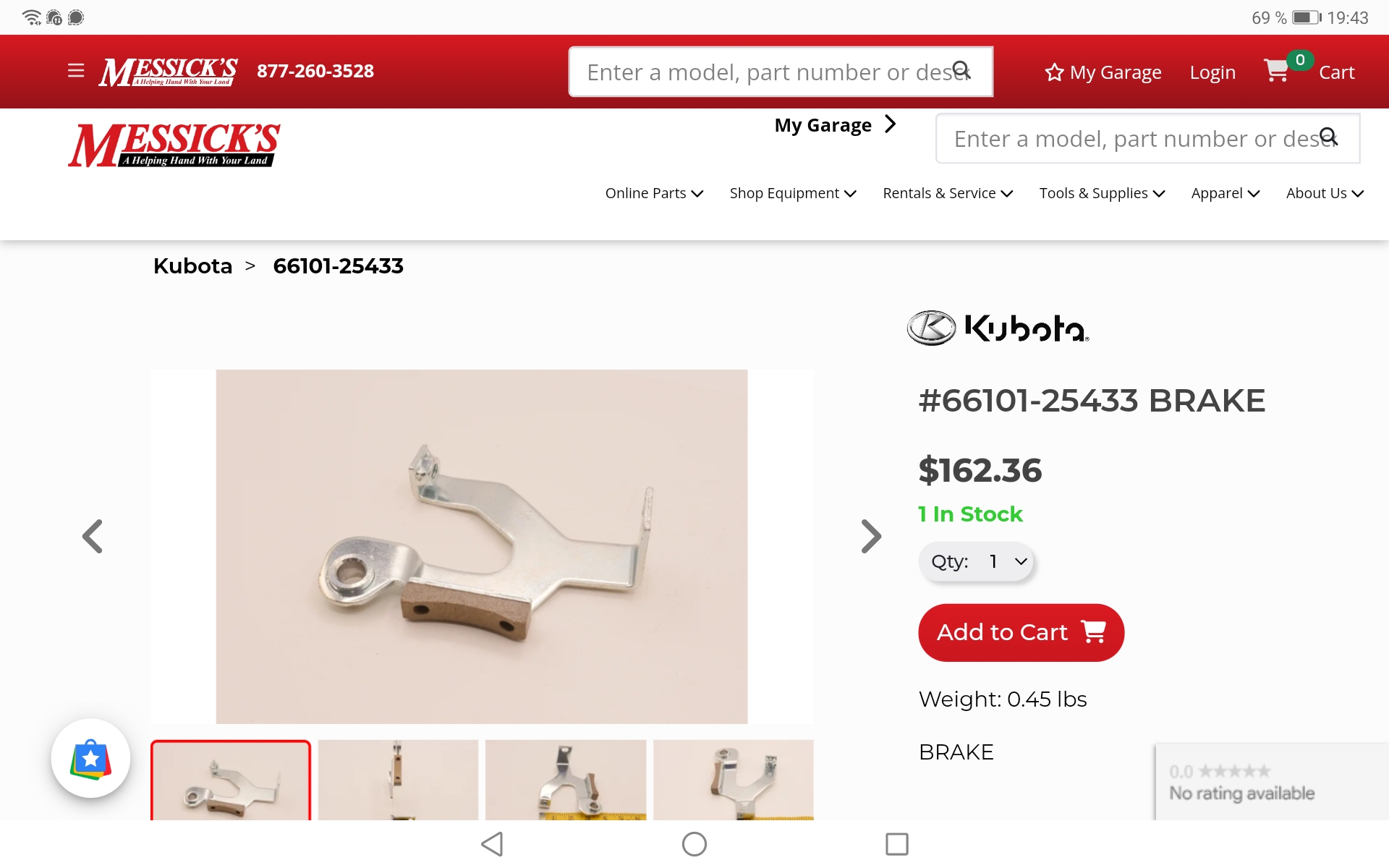1389x868 pixels.
Task: Show next product image with right arrow
Action: click(x=871, y=536)
